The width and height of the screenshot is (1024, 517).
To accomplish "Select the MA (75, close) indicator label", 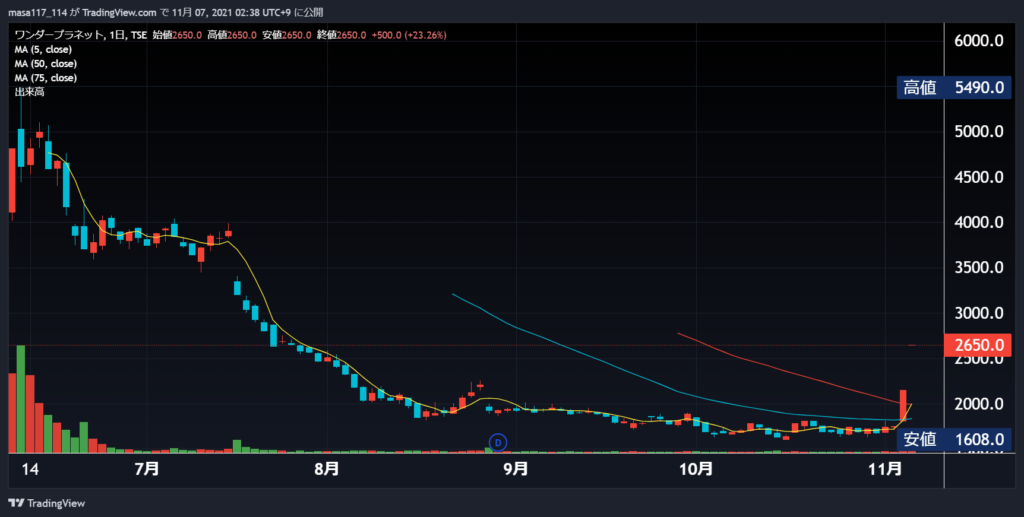I will [46, 78].
